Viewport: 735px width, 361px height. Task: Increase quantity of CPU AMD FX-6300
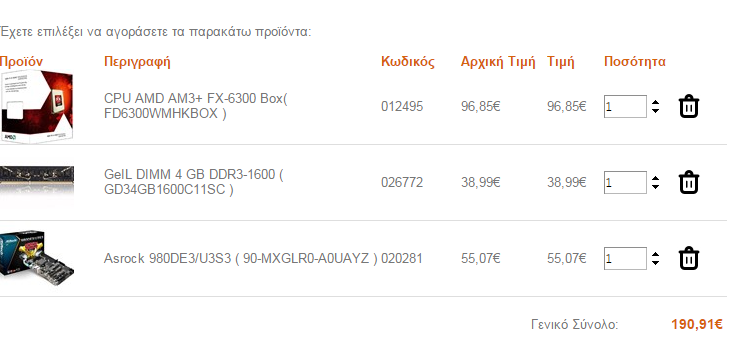point(655,102)
